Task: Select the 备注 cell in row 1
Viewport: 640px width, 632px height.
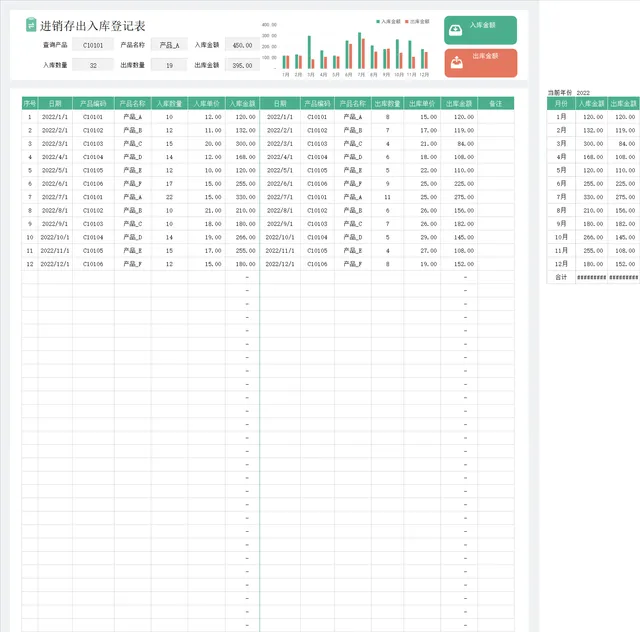Action: click(x=496, y=117)
